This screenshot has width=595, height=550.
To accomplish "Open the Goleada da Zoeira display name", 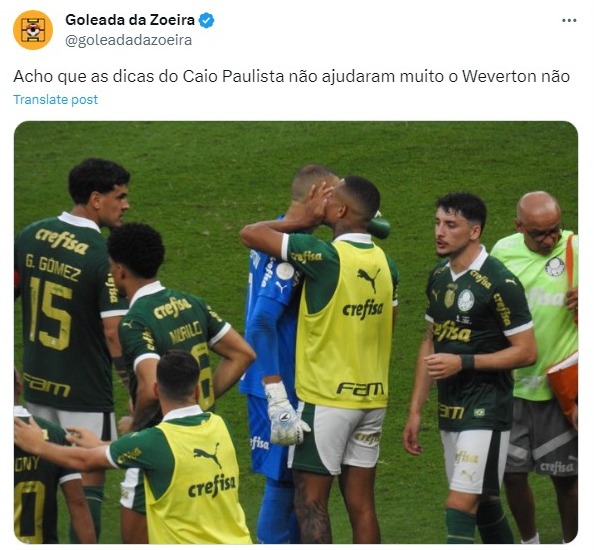I will [x=130, y=20].
